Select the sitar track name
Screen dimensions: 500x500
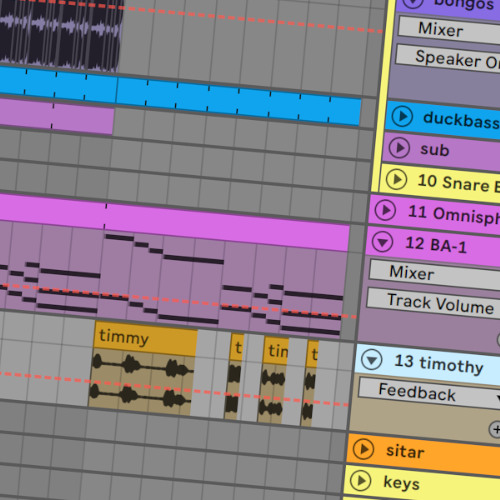[x=405, y=452]
